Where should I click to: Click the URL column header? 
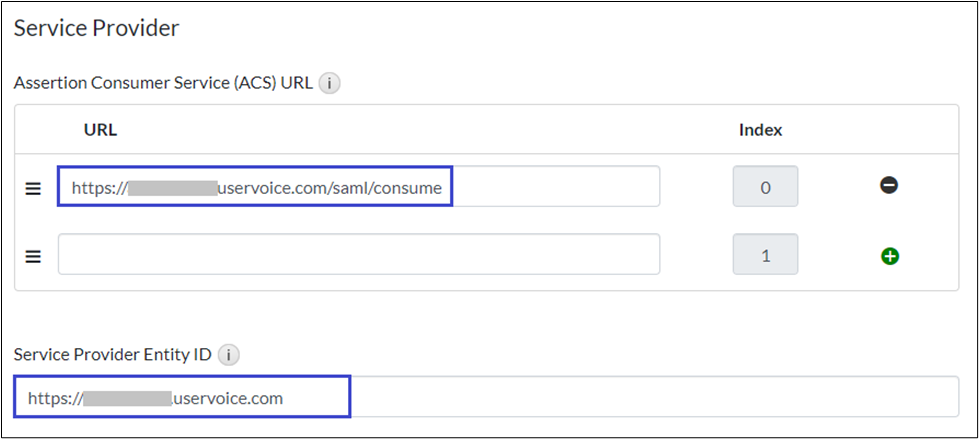point(101,130)
